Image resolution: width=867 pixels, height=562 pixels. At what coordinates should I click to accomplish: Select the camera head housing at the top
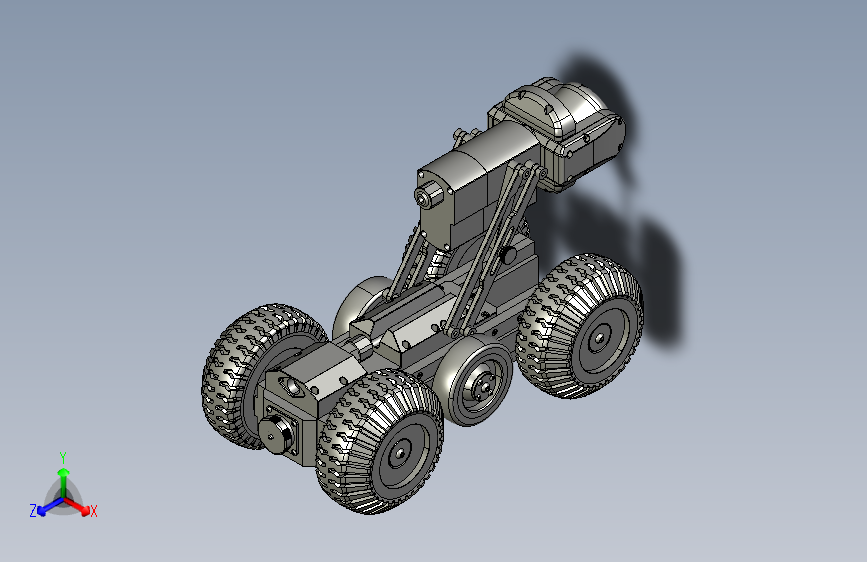click(558, 133)
